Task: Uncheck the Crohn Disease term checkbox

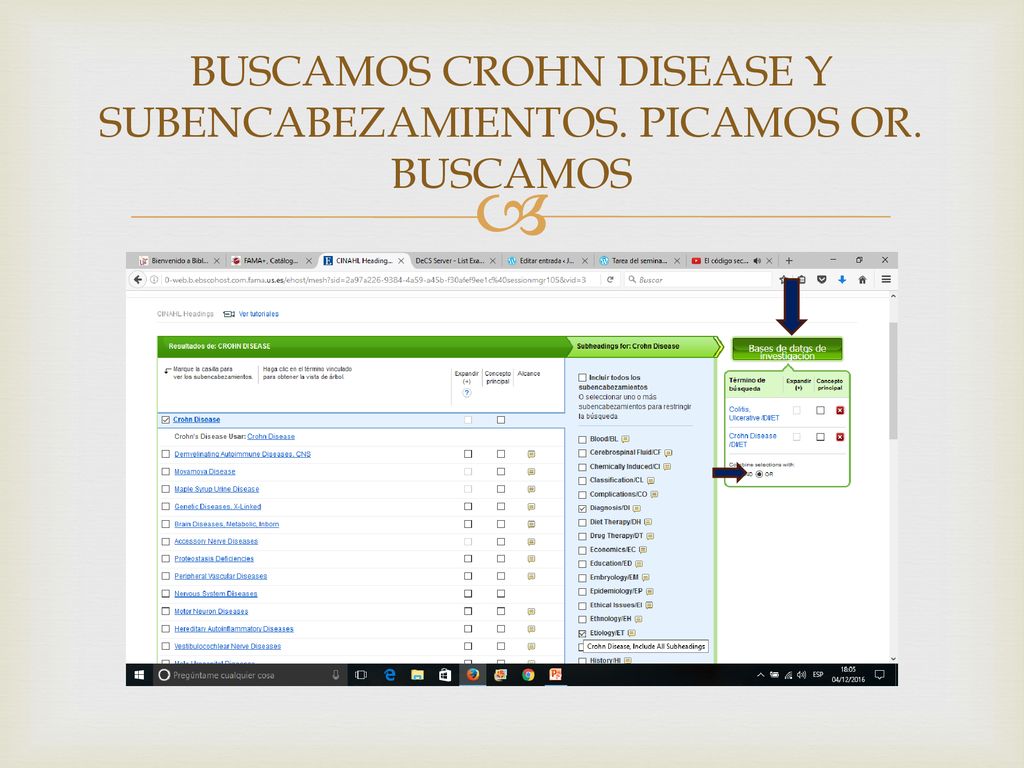Action: pyautogui.click(x=165, y=420)
